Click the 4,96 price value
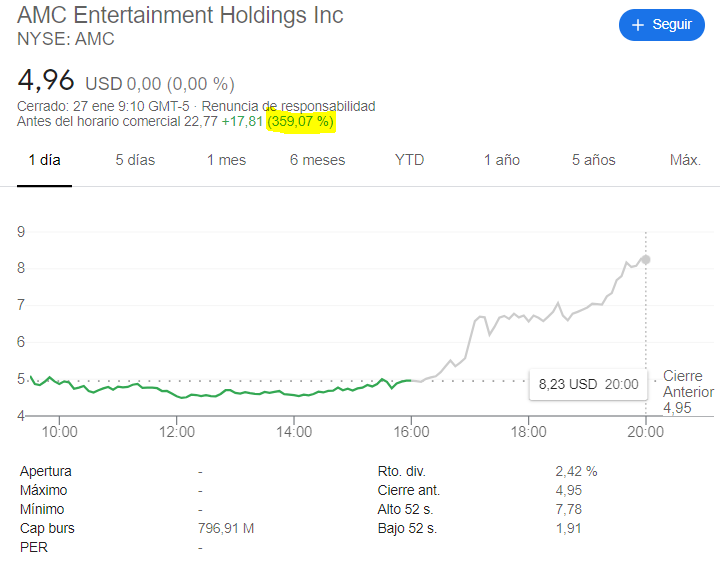This screenshot has width=720, height=570. [45, 80]
